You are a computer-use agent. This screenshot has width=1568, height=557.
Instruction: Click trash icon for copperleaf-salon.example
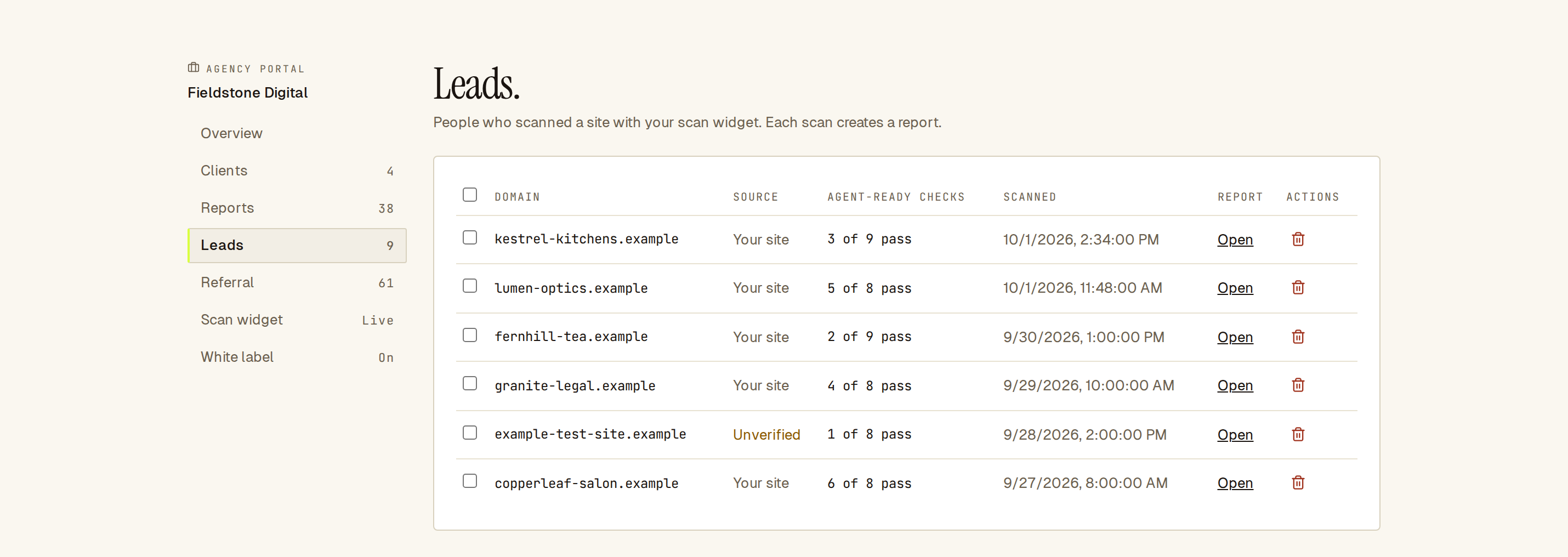click(1298, 483)
